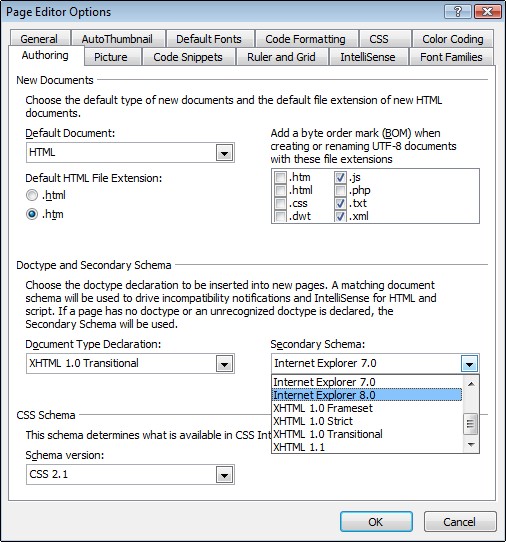Uncheck the .js BOM extension checkbox
This screenshot has width=506, height=542.
[x=340, y=177]
